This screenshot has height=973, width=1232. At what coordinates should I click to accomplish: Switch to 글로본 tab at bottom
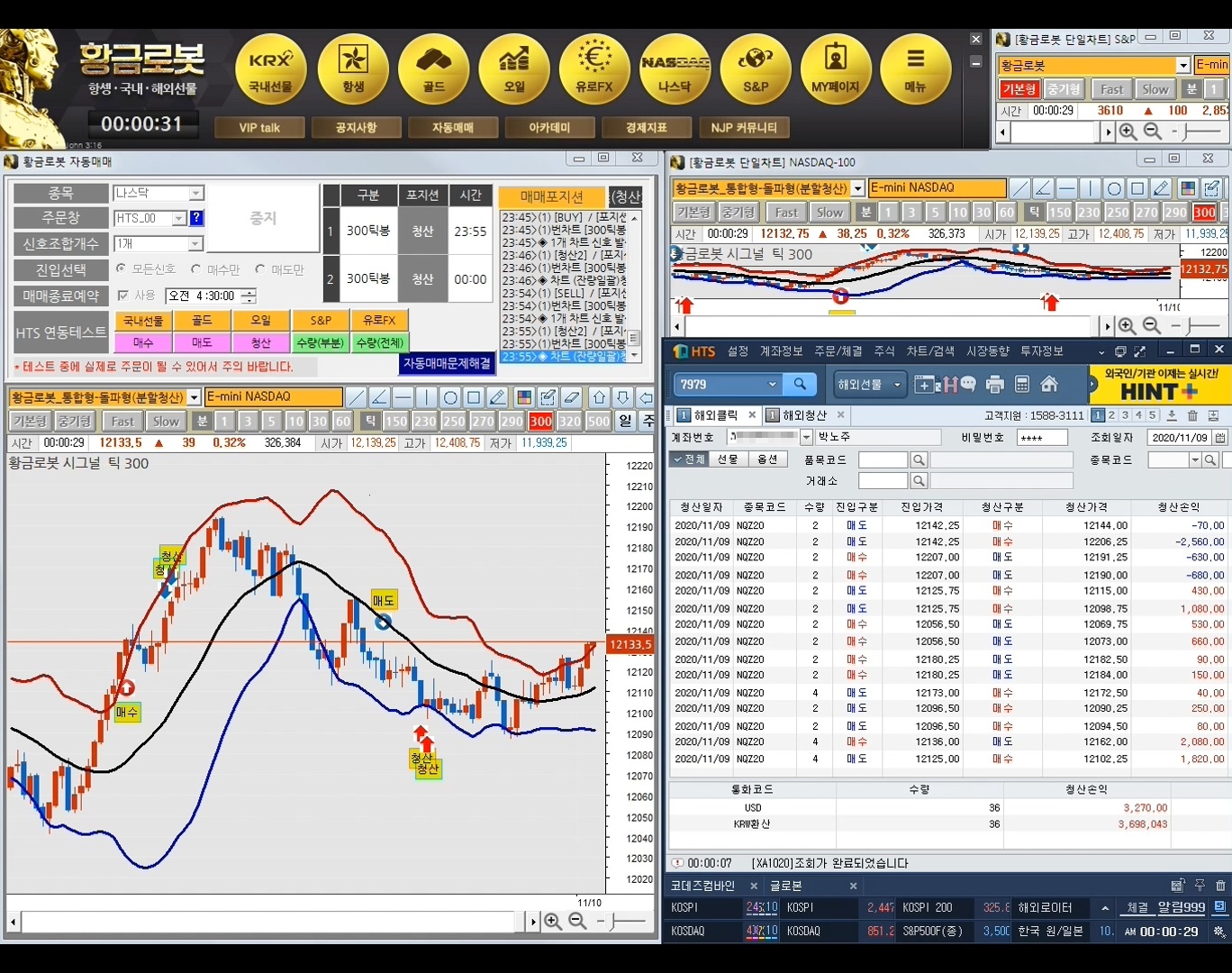click(x=786, y=886)
